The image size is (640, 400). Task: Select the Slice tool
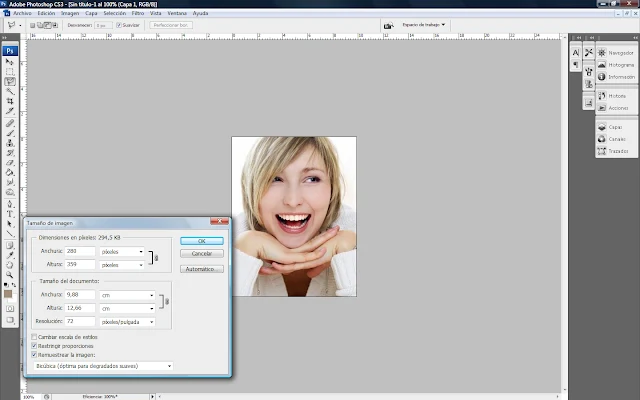[x=10, y=111]
